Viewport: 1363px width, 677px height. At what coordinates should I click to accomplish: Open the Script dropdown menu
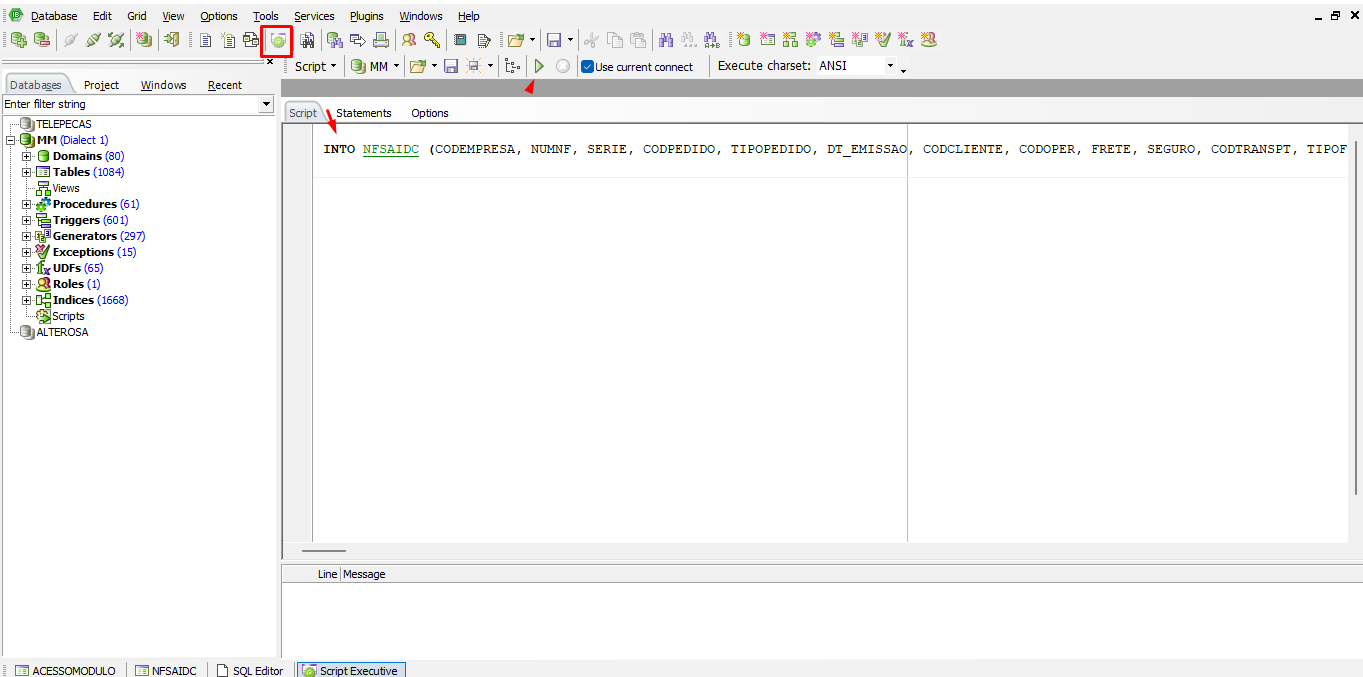(x=315, y=66)
